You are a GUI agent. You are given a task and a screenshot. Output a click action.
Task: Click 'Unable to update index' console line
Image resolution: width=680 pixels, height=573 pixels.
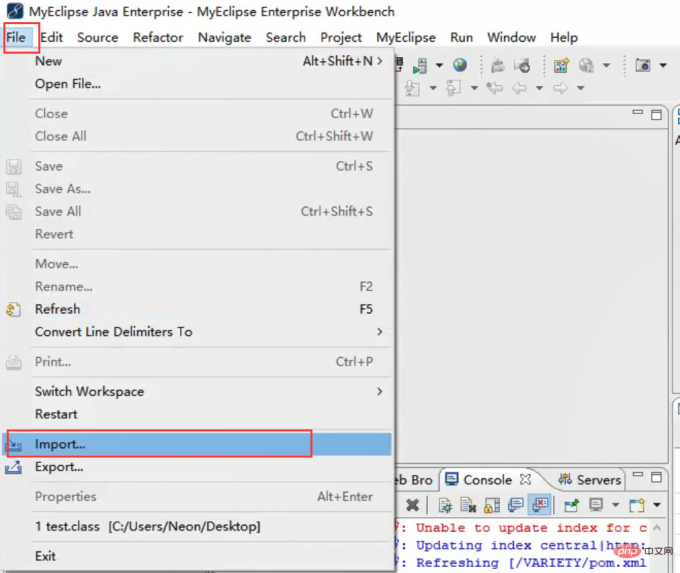tap(531, 528)
